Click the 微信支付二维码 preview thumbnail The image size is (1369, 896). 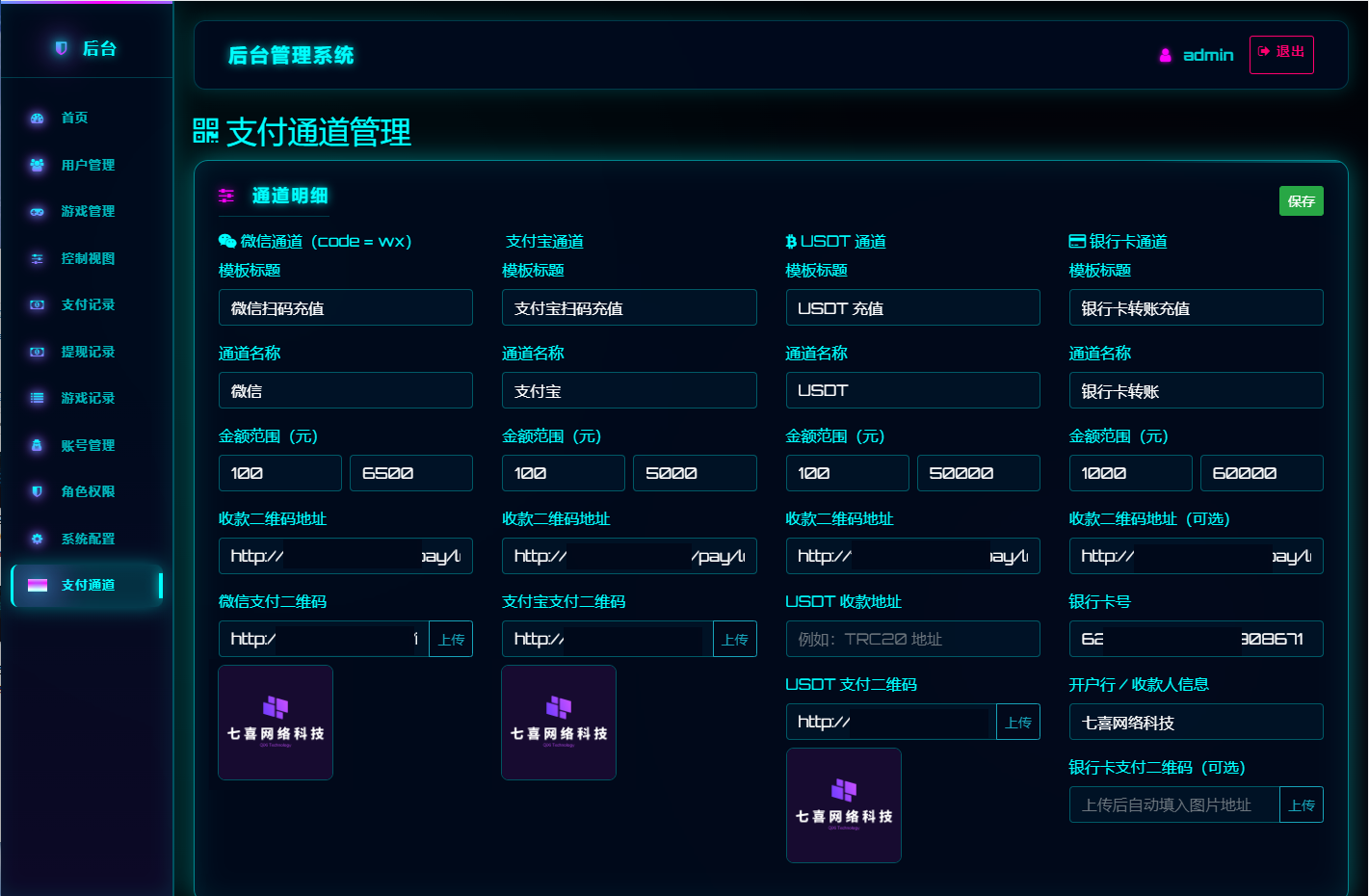coord(276,723)
